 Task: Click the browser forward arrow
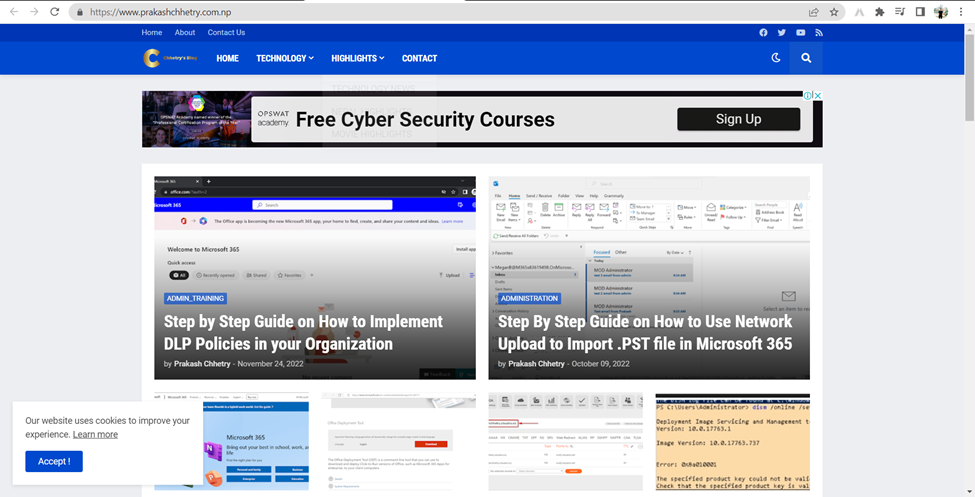(x=34, y=12)
